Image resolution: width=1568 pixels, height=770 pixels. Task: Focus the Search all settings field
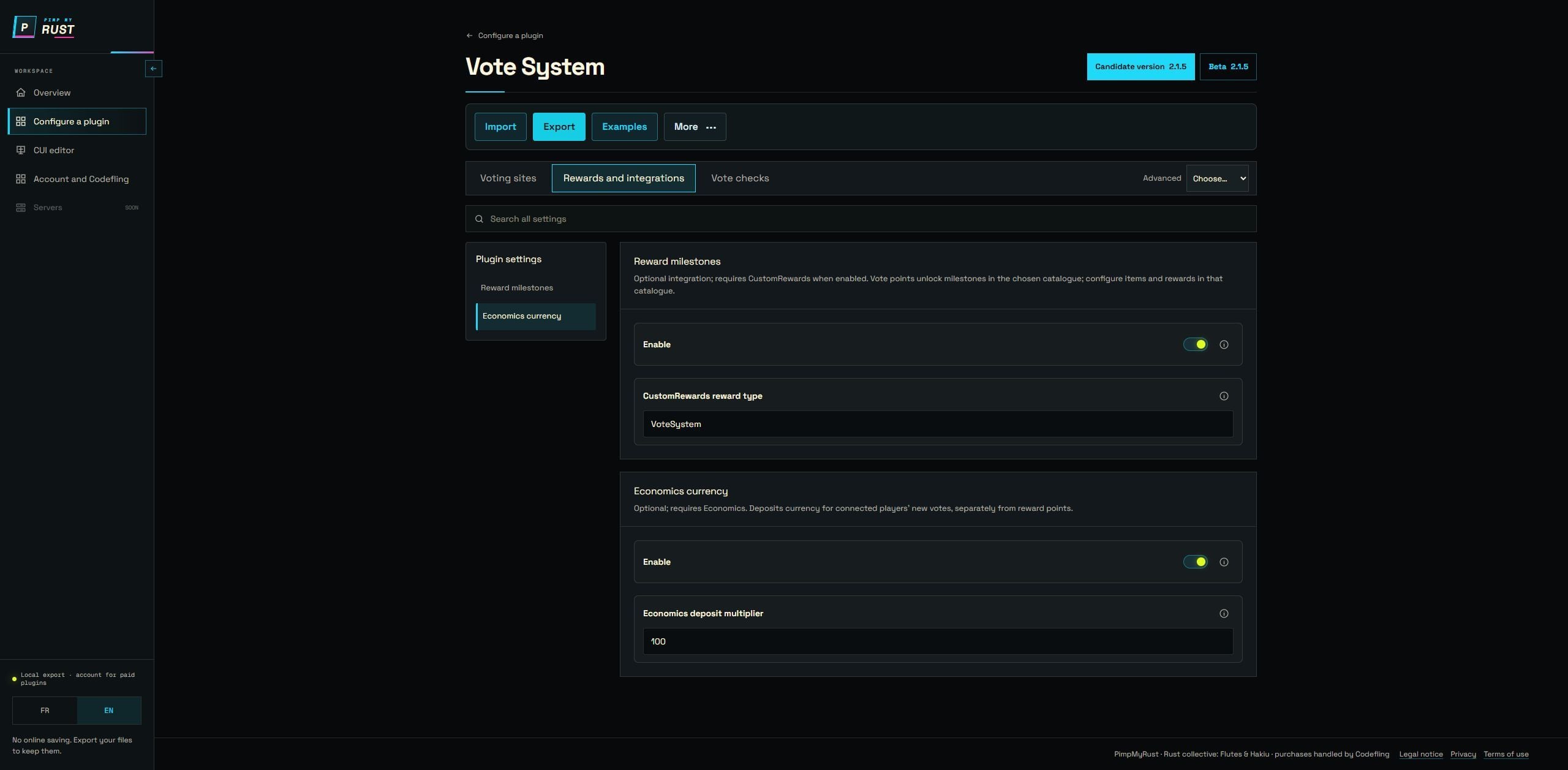pos(861,219)
